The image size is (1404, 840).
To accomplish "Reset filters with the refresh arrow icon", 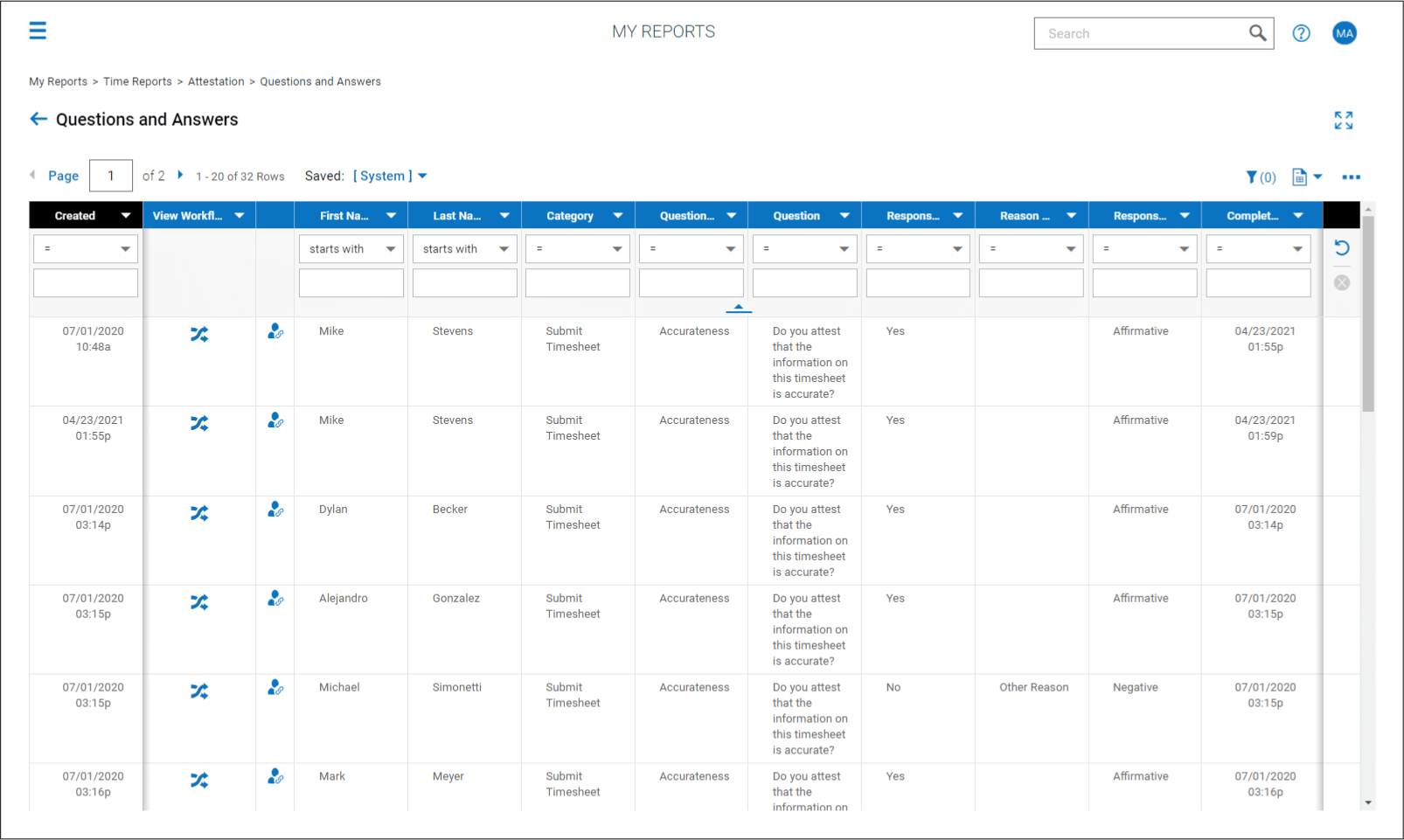I will point(1342,248).
